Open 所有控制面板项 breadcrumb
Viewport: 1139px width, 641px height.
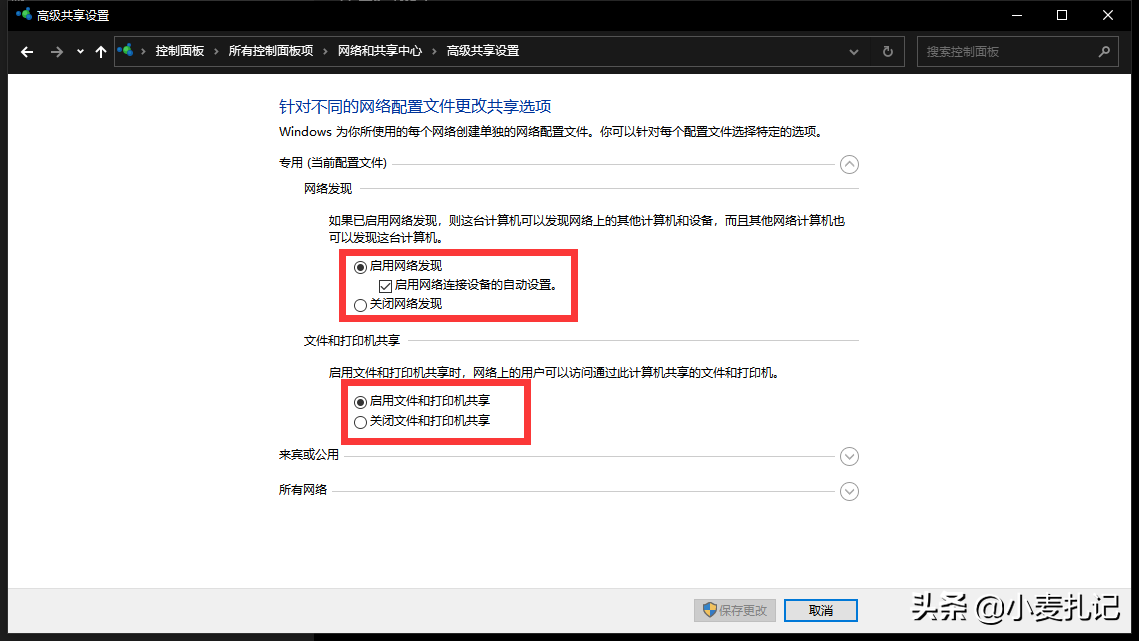(x=271, y=51)
